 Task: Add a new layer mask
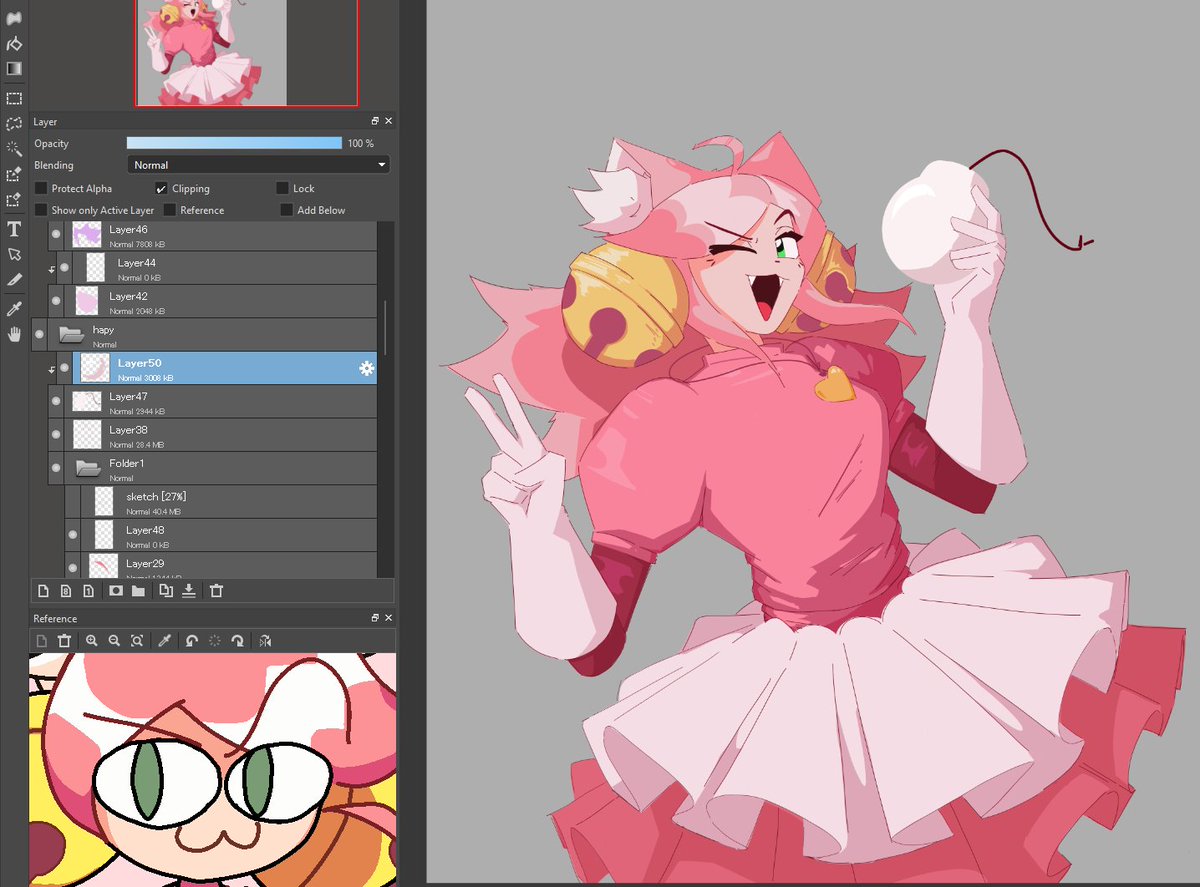click(x=116, y=591)
